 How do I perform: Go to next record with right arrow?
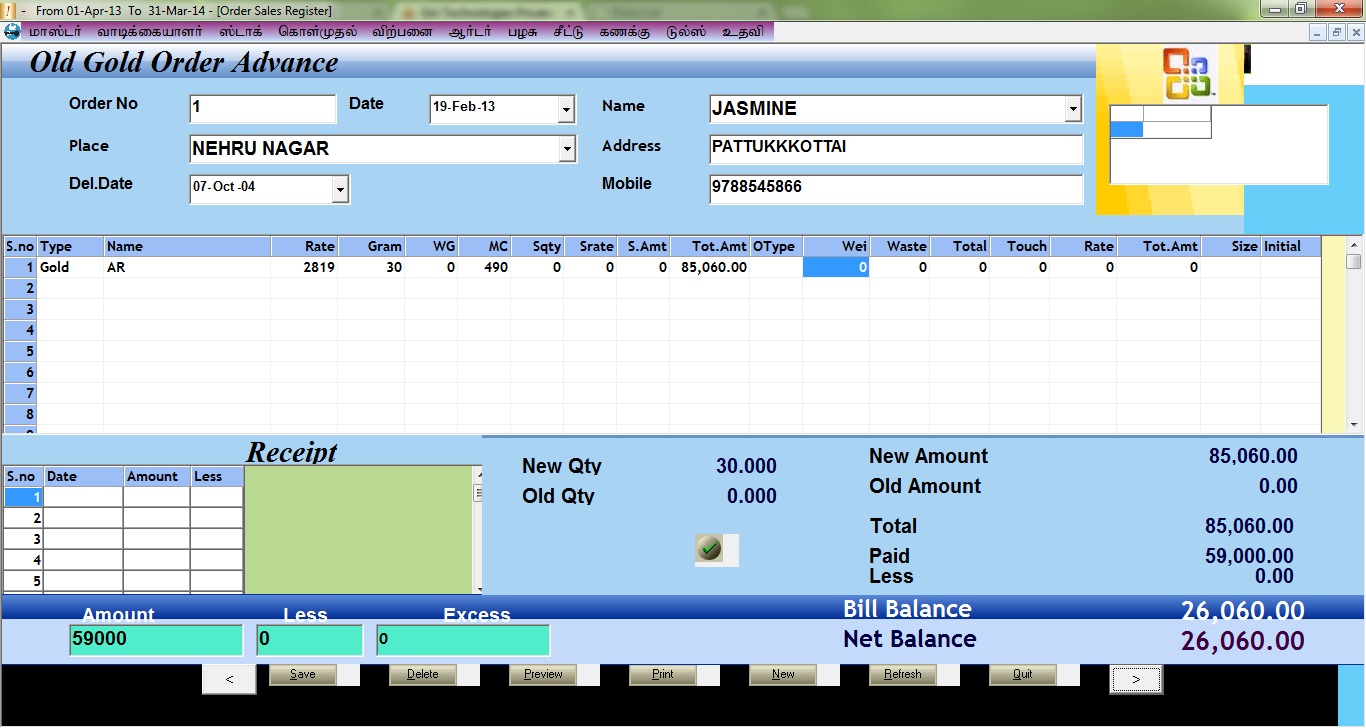[x=1135, y=679]
